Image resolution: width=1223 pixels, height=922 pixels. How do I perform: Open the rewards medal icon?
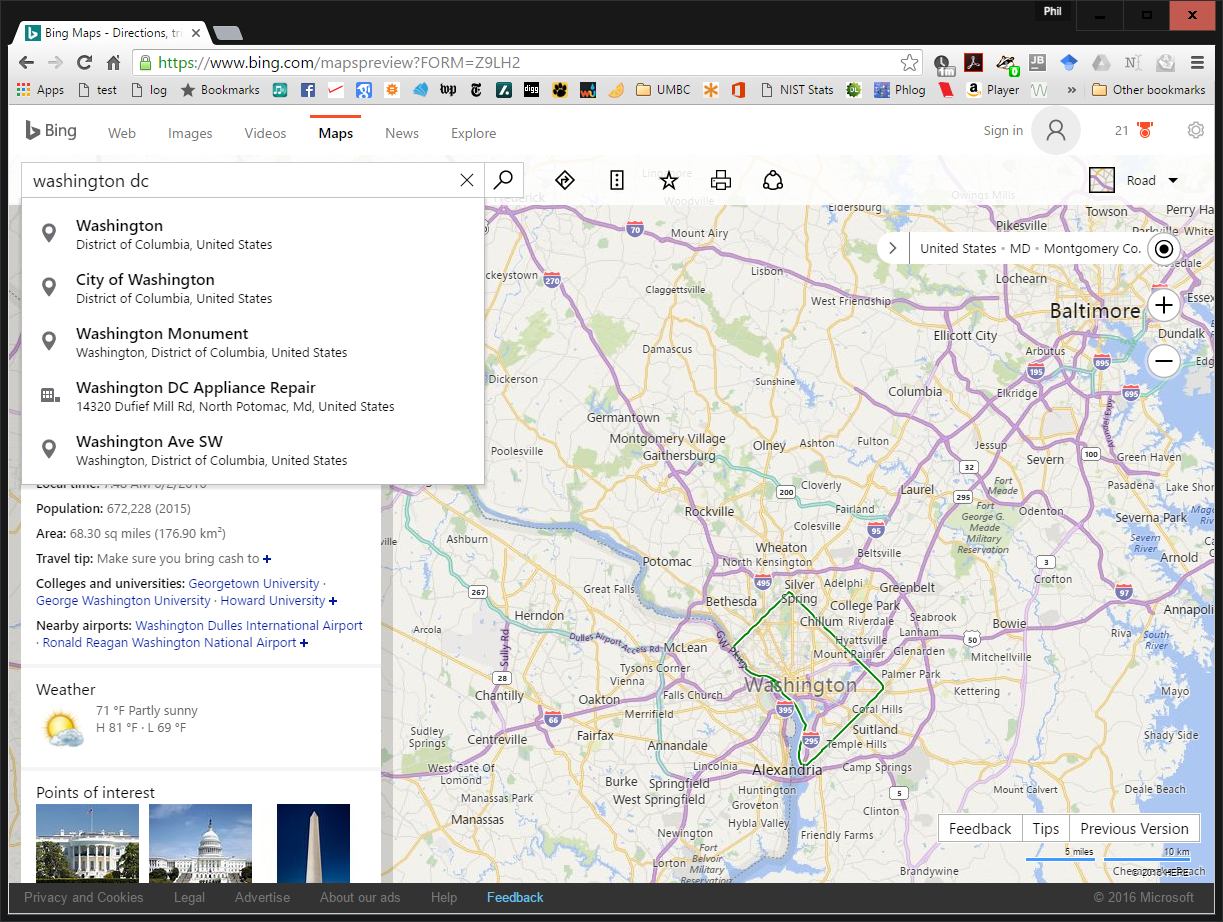[x=1144, y=131]
